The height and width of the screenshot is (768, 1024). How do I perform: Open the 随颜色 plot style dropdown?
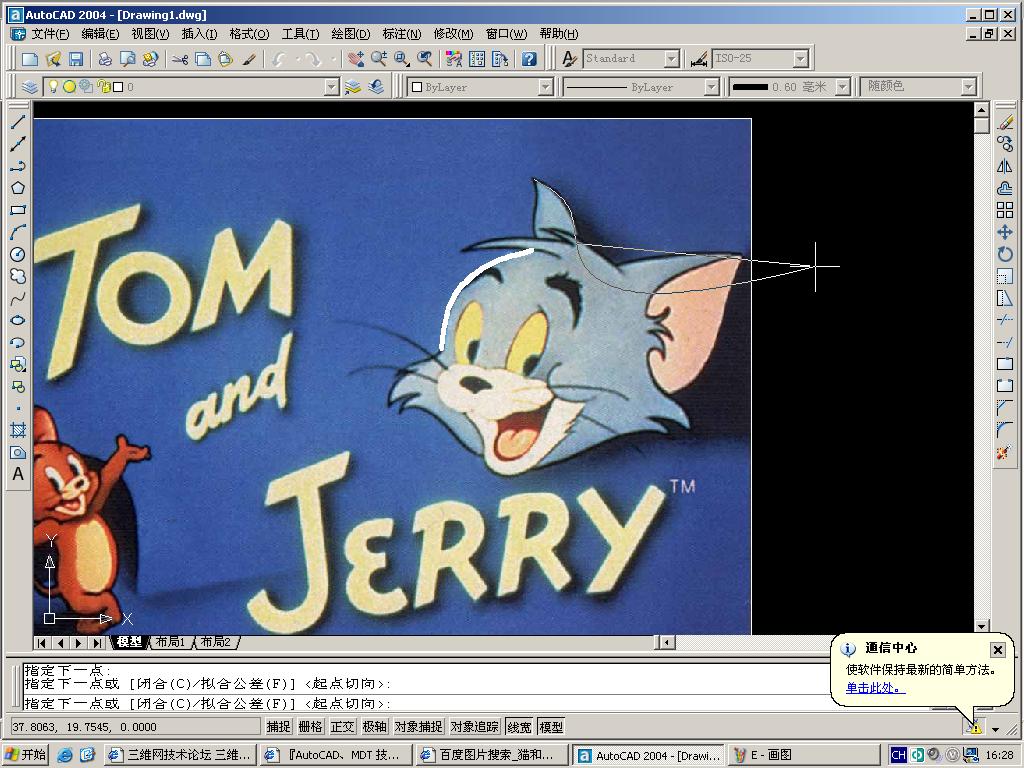coord(968,87)
